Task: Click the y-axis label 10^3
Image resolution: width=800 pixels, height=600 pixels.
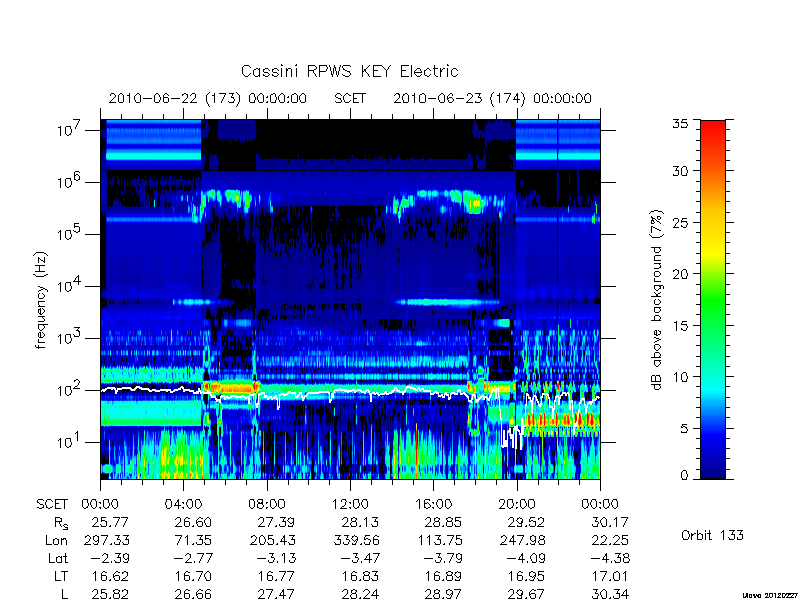Action: click(x=70, y=338)
